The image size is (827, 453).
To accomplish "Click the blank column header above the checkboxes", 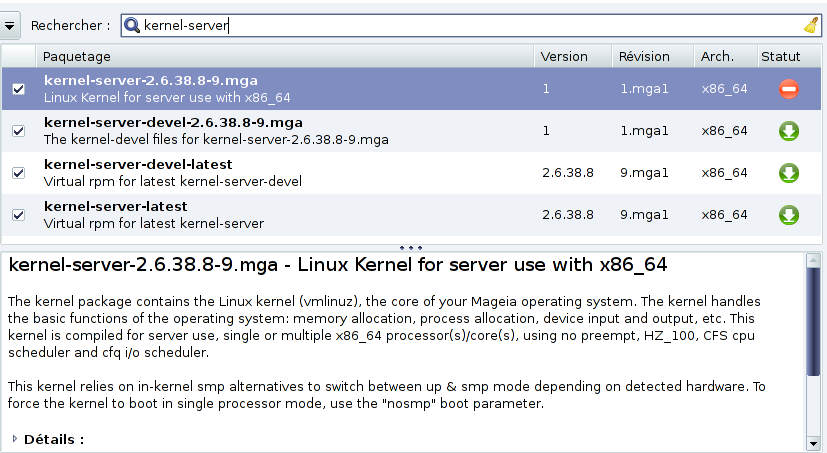I will [18, 56].
